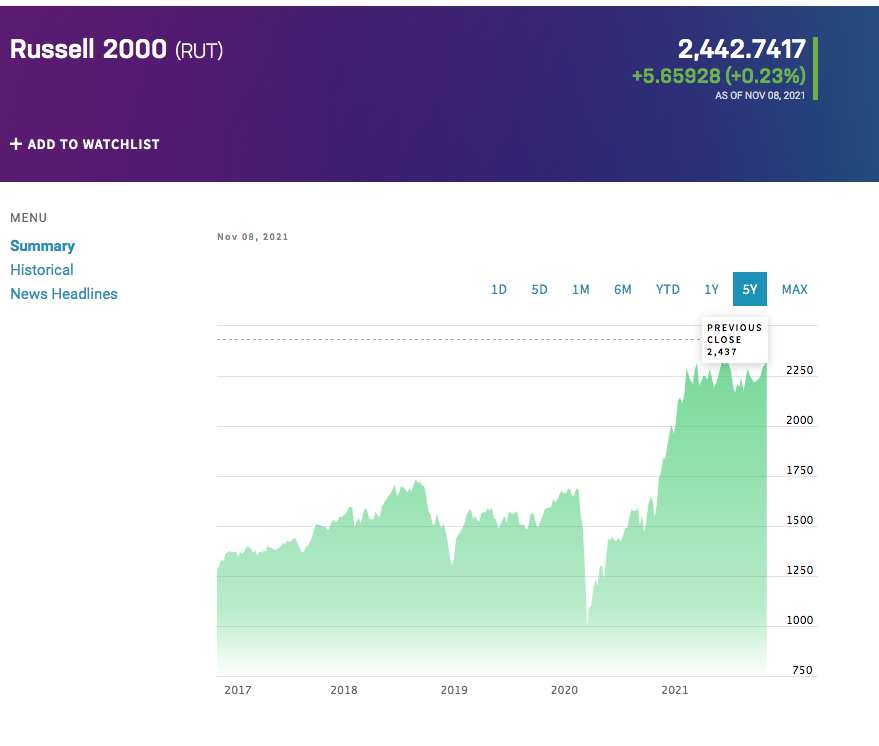This screenshot has height=746, width=879.
Task: Click the 2017 x-axis label
Action: (x=238, y=691)
